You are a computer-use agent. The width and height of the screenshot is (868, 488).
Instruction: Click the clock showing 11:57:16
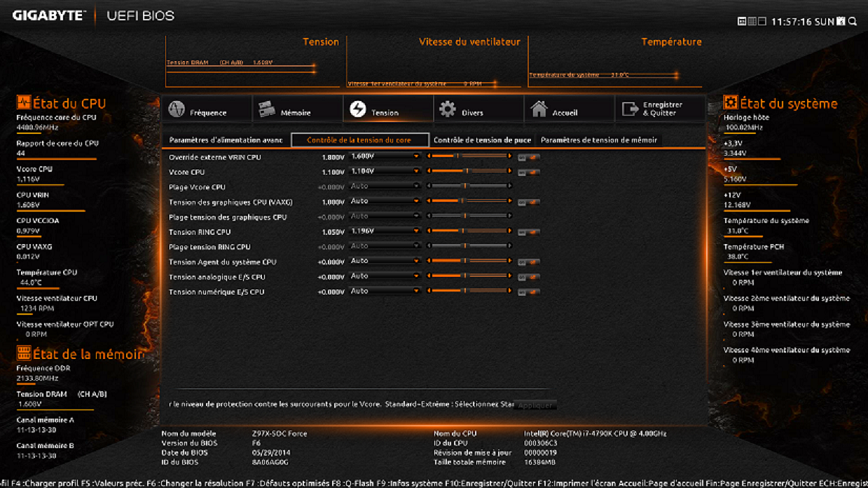click(791, 22)
